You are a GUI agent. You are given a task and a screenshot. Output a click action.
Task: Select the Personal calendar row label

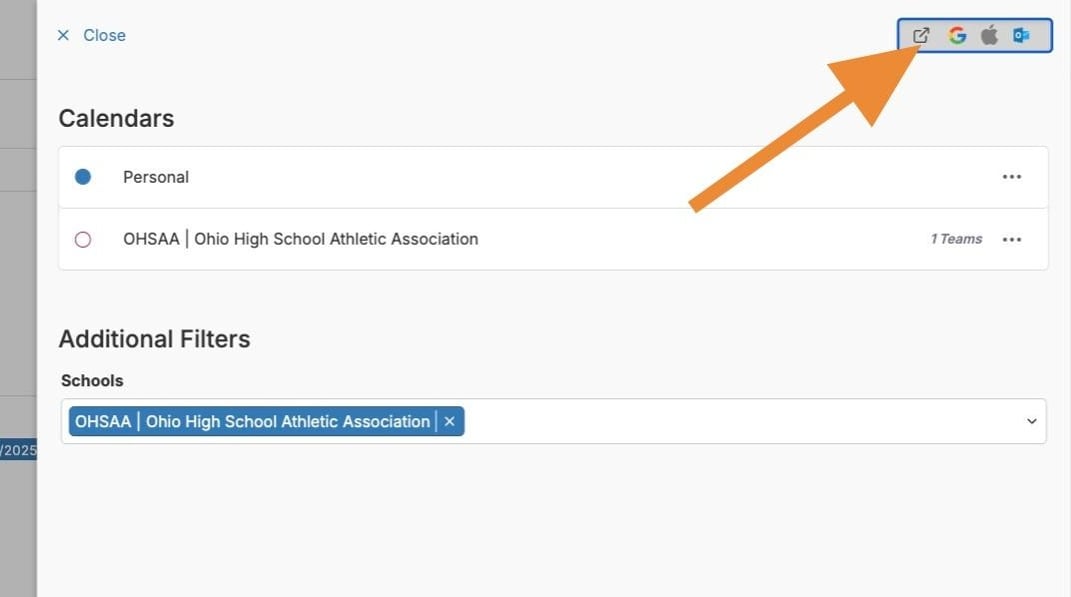(156, 177)
